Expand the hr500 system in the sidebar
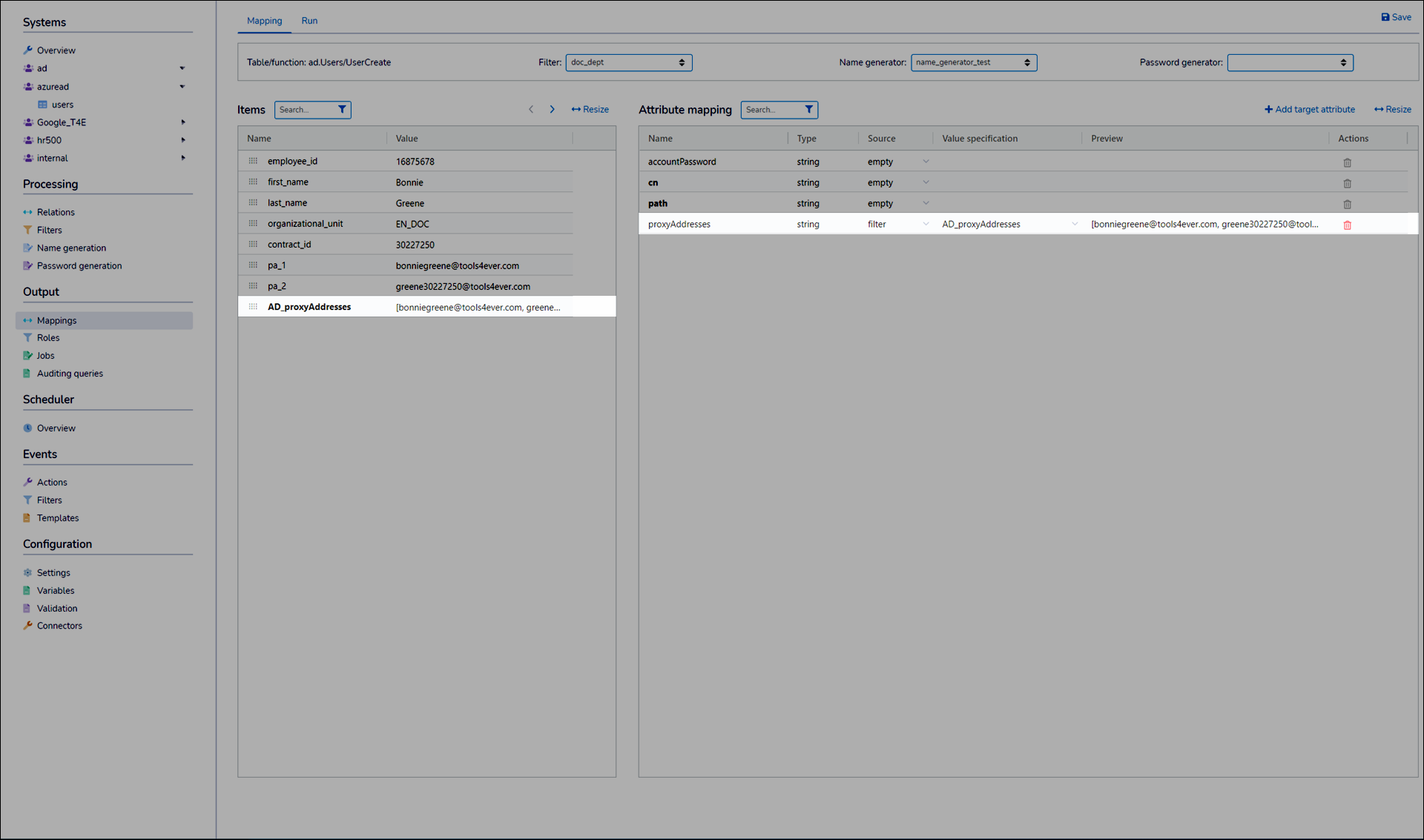The image size is (1424, 840). point(182,140)
